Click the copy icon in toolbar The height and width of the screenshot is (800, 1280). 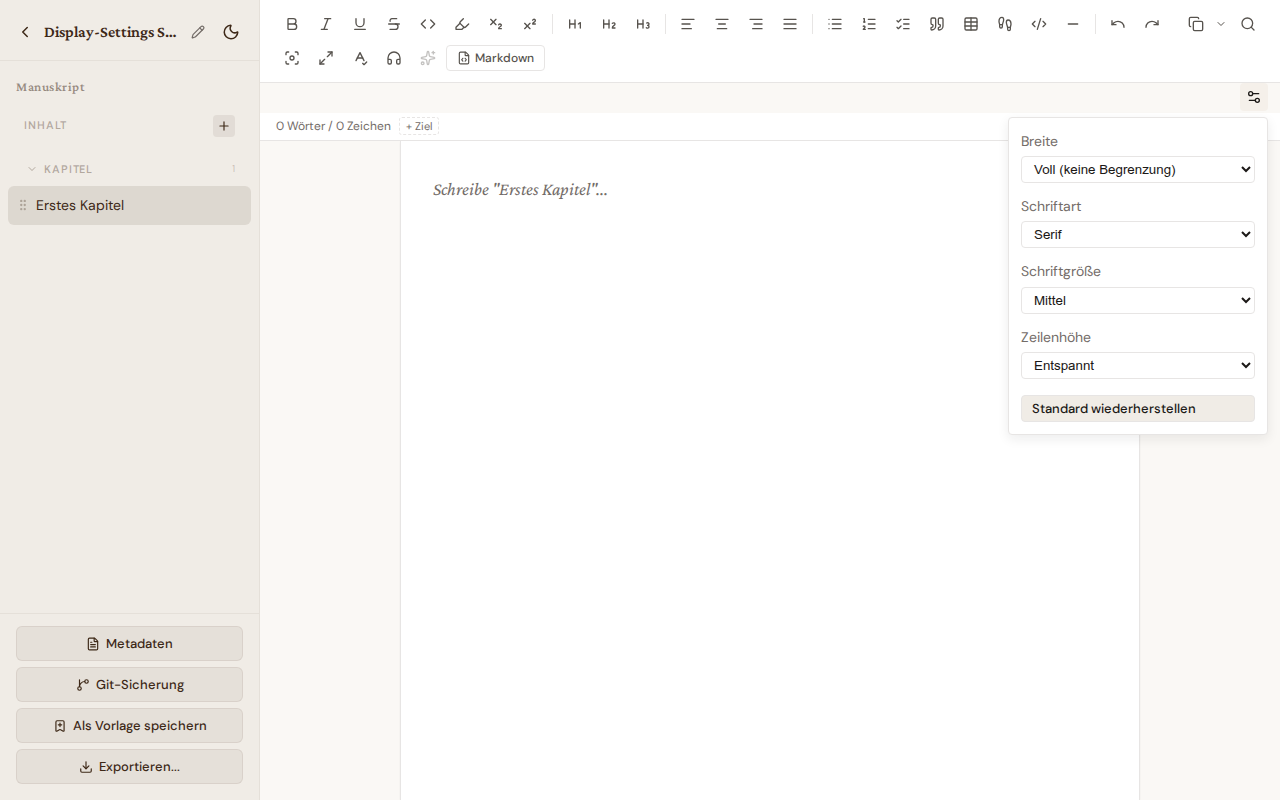pos(1196,24)
